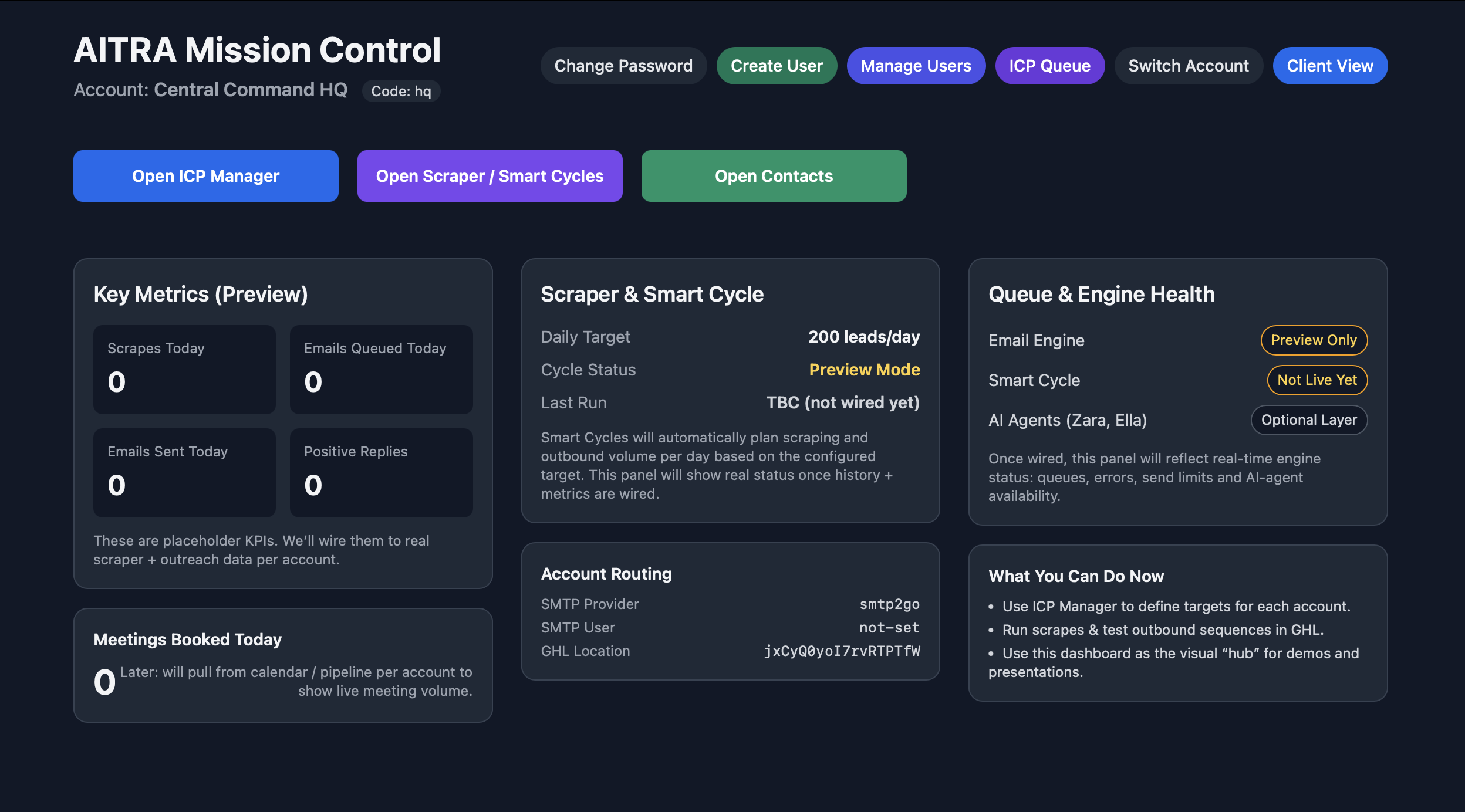
Task: Click the Preview Only status badge
Action: 1314,340
